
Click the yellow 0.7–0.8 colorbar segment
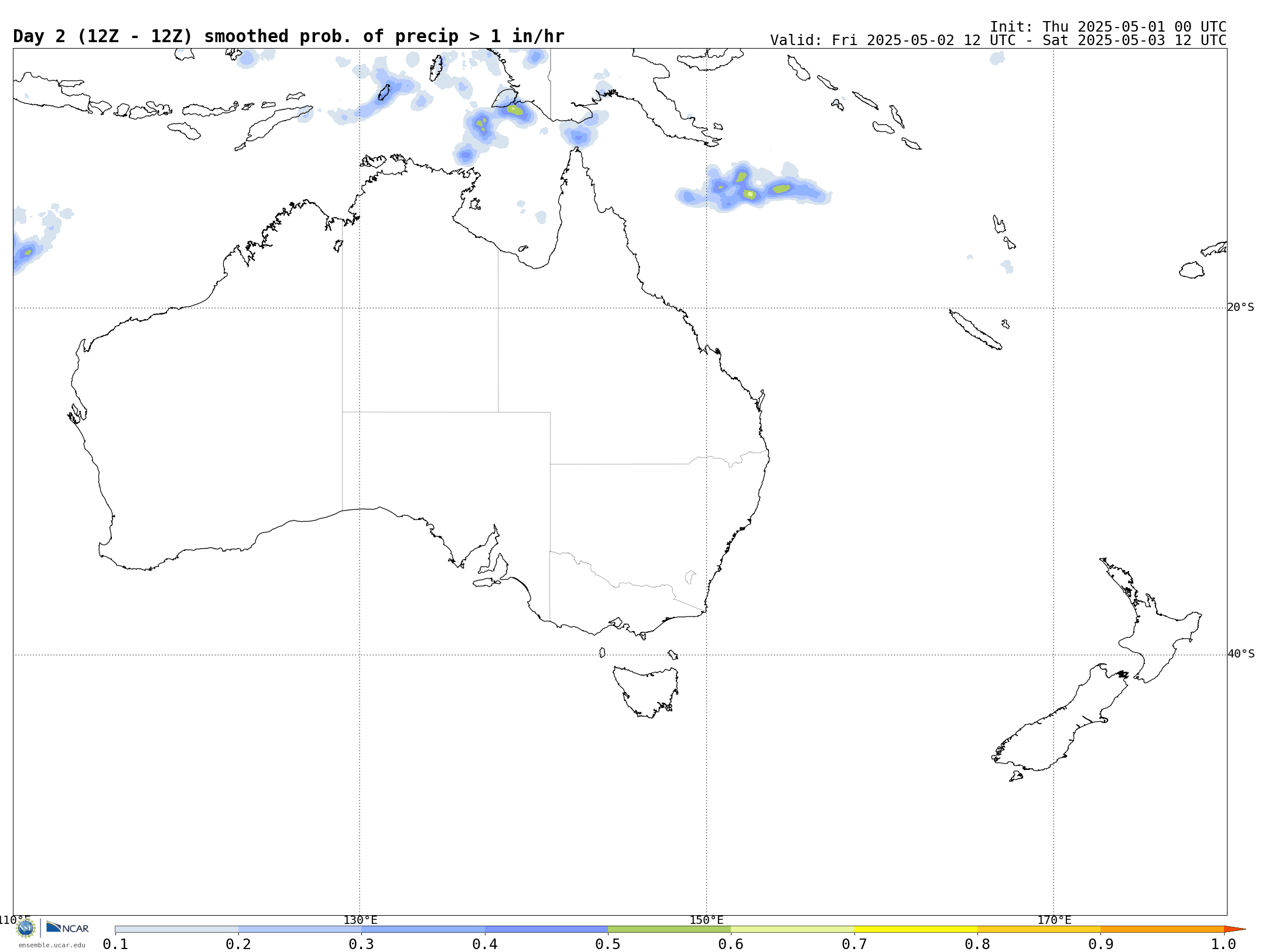(916, 929)
